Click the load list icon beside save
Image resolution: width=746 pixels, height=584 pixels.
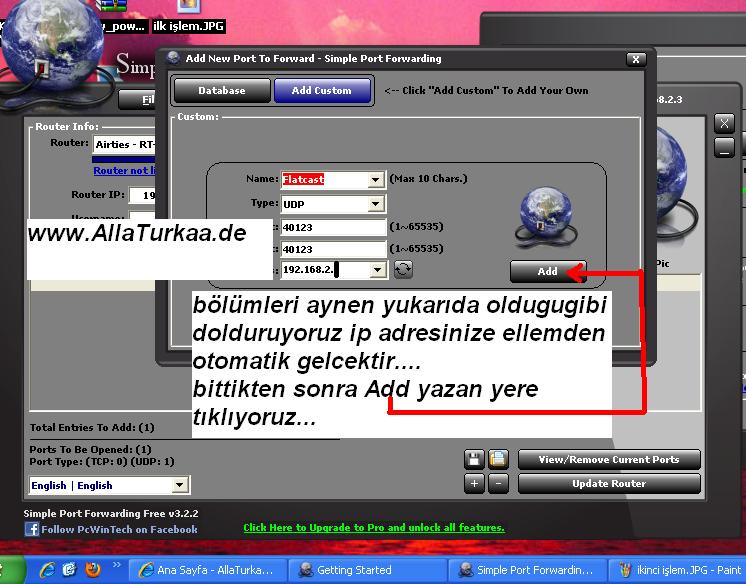tap(498, 459)
